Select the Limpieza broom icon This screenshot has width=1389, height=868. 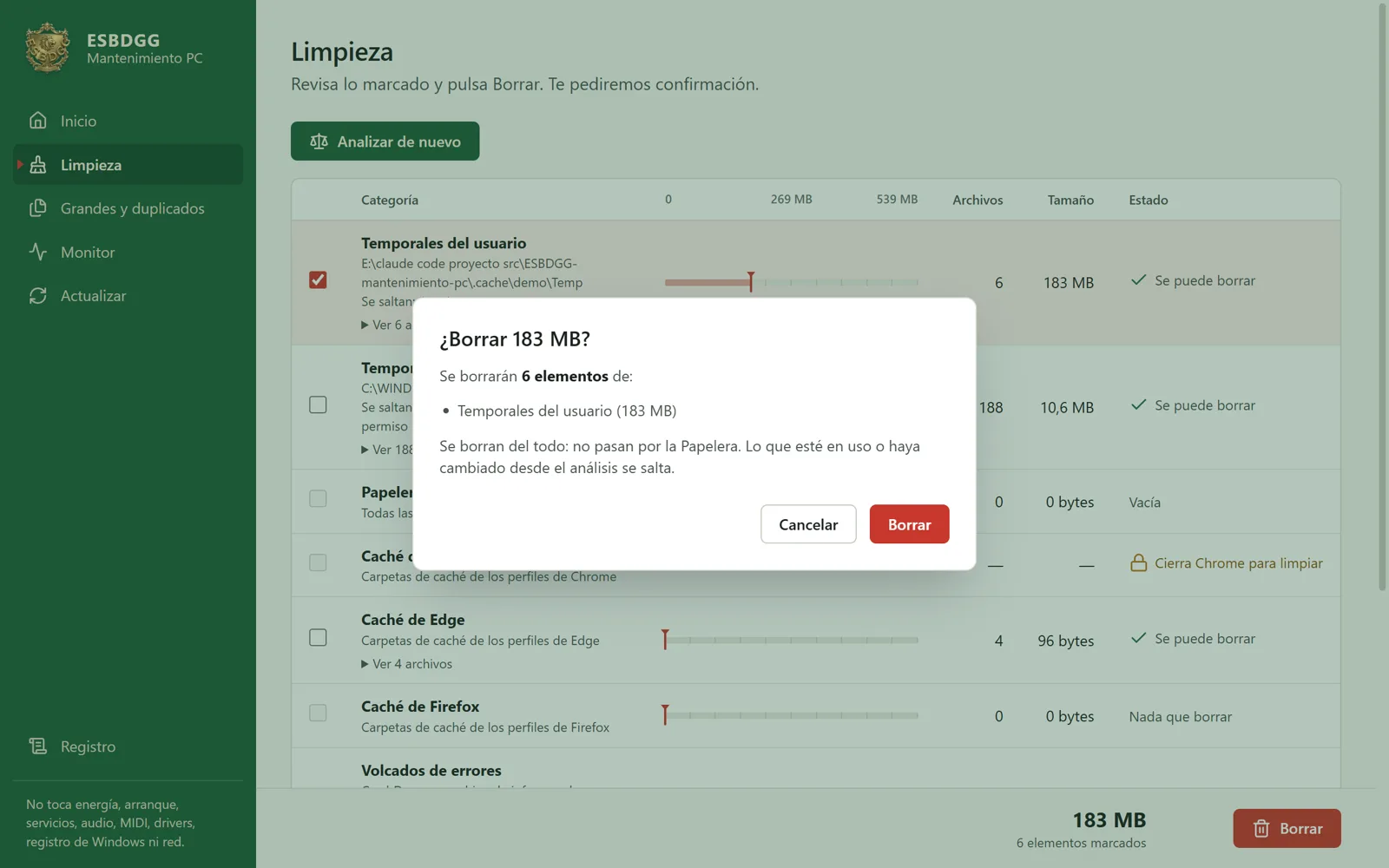[37, 165]
